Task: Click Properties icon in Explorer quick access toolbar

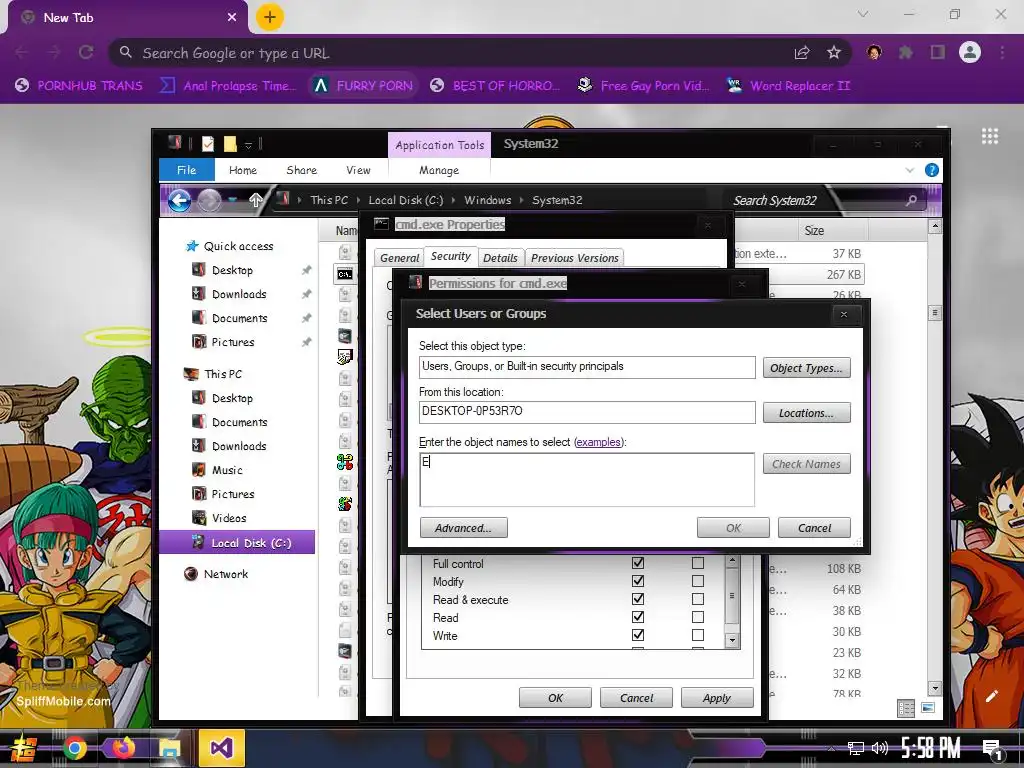Action: (208, 144)
